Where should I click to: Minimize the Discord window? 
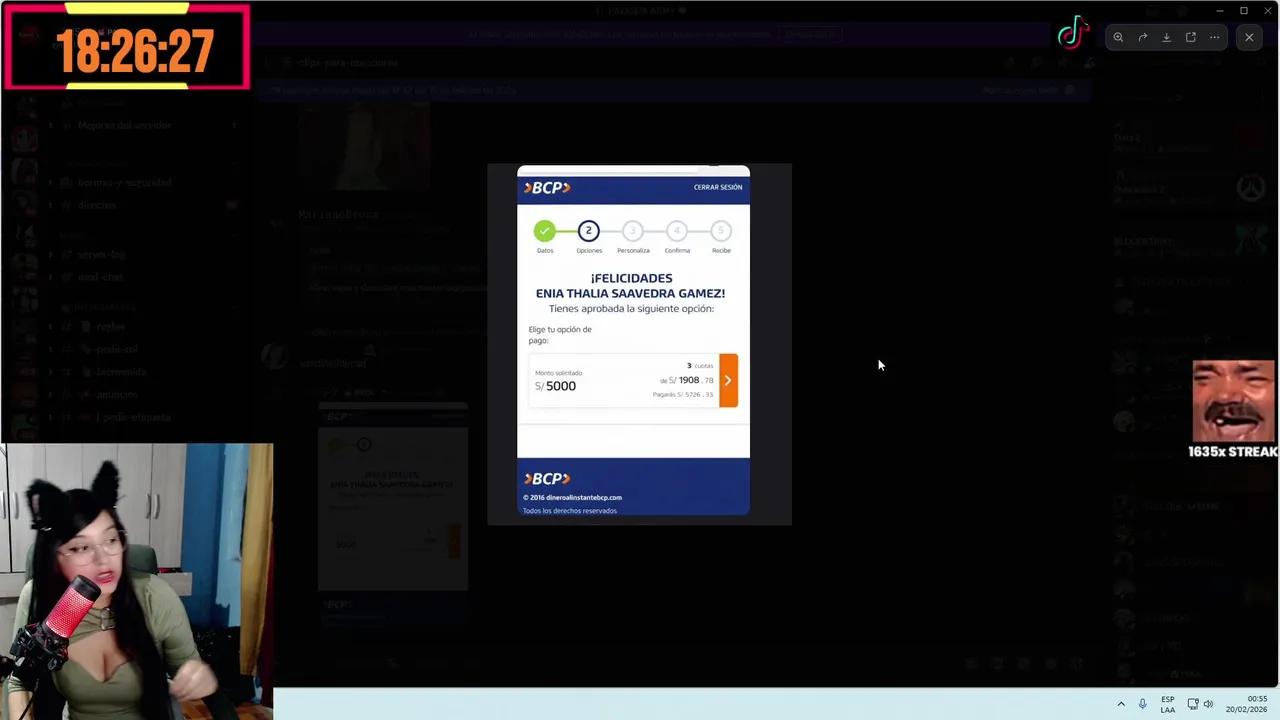click(1220, 10)
